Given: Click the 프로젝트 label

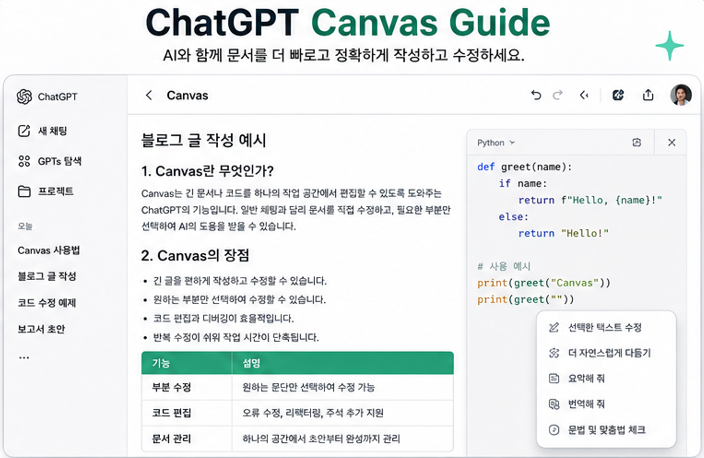Looking at the screenshot, I should (56, 191).
